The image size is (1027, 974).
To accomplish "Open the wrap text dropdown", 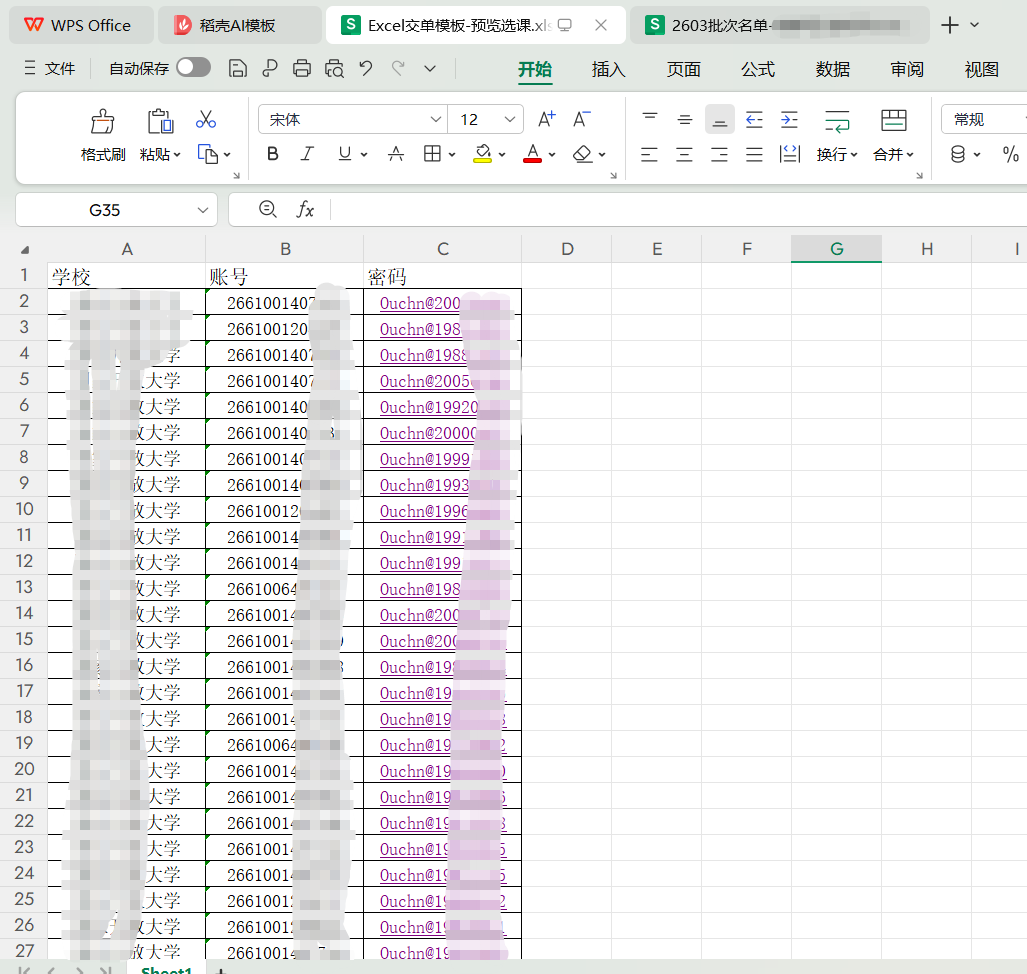I will click(854, 155).
